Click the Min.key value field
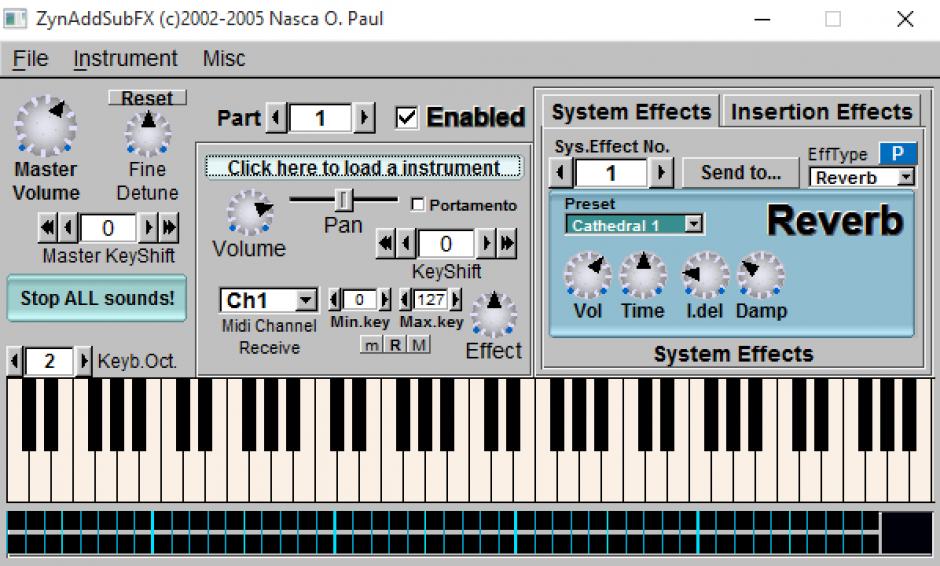This screenshot has height=566, width=940. coord(360,299)
